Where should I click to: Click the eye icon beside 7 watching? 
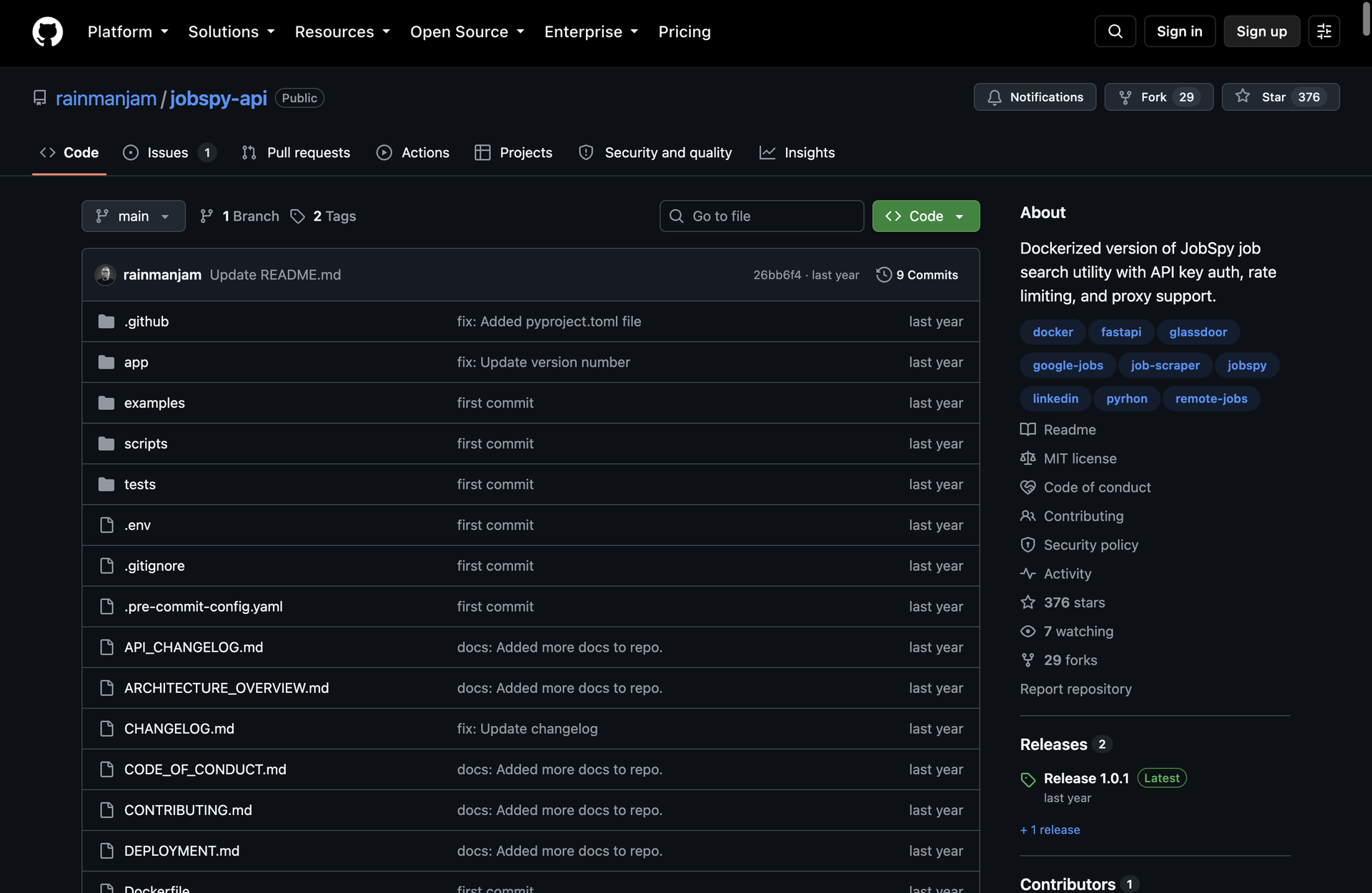click(x=1028, y=632)
